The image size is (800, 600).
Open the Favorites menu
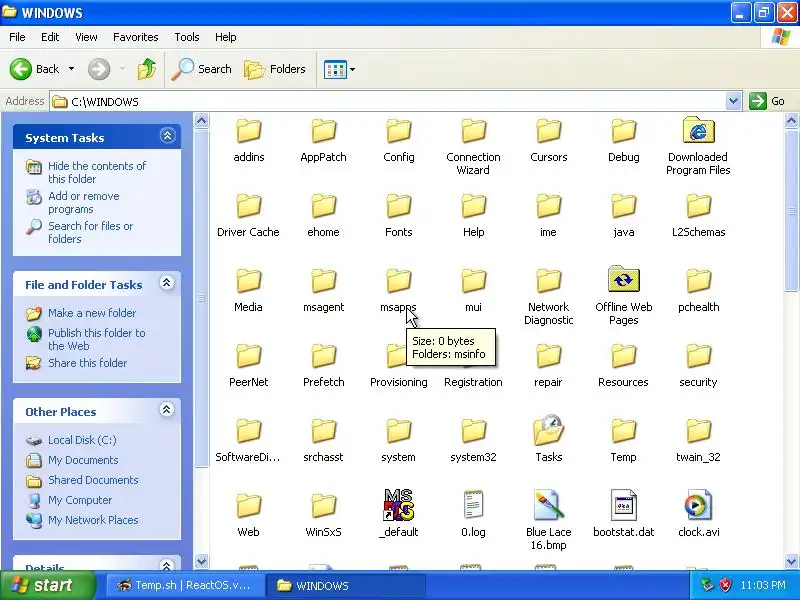pyautogui.click(x=136, y=37)
